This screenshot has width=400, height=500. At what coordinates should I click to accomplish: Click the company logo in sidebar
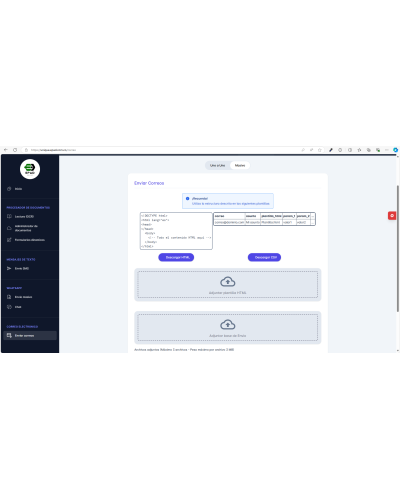(30, 169)
